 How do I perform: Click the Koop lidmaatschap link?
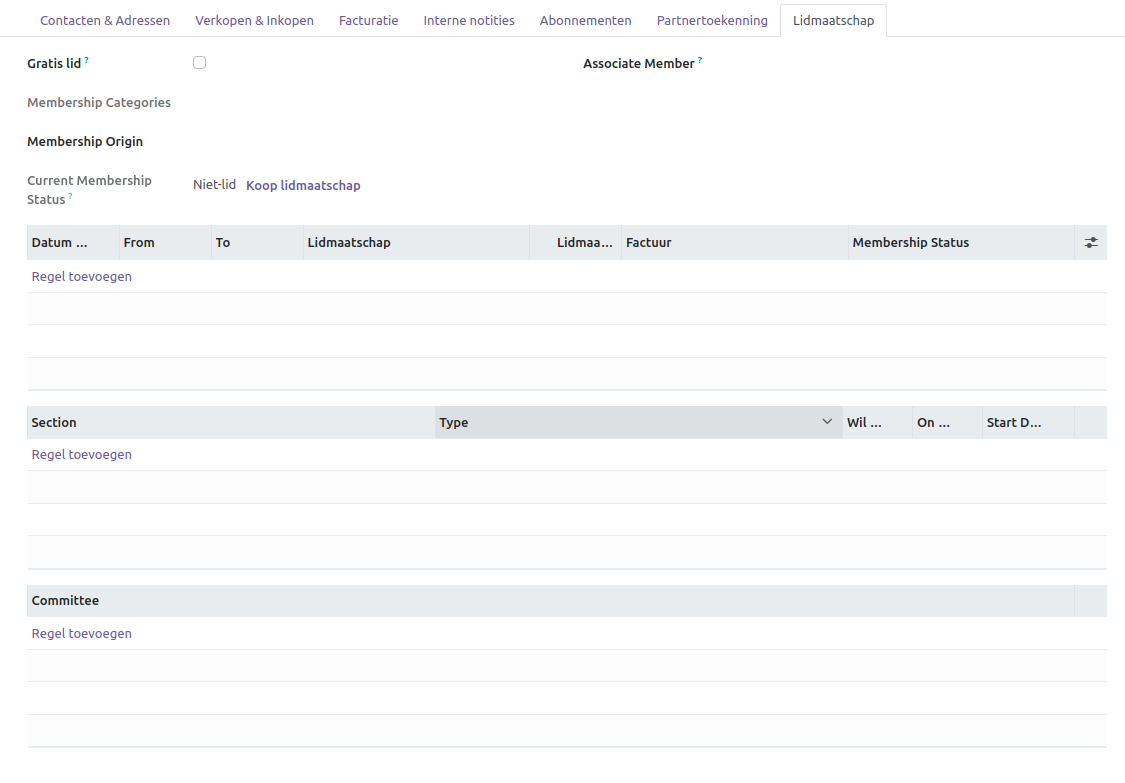tap(303, 185)
